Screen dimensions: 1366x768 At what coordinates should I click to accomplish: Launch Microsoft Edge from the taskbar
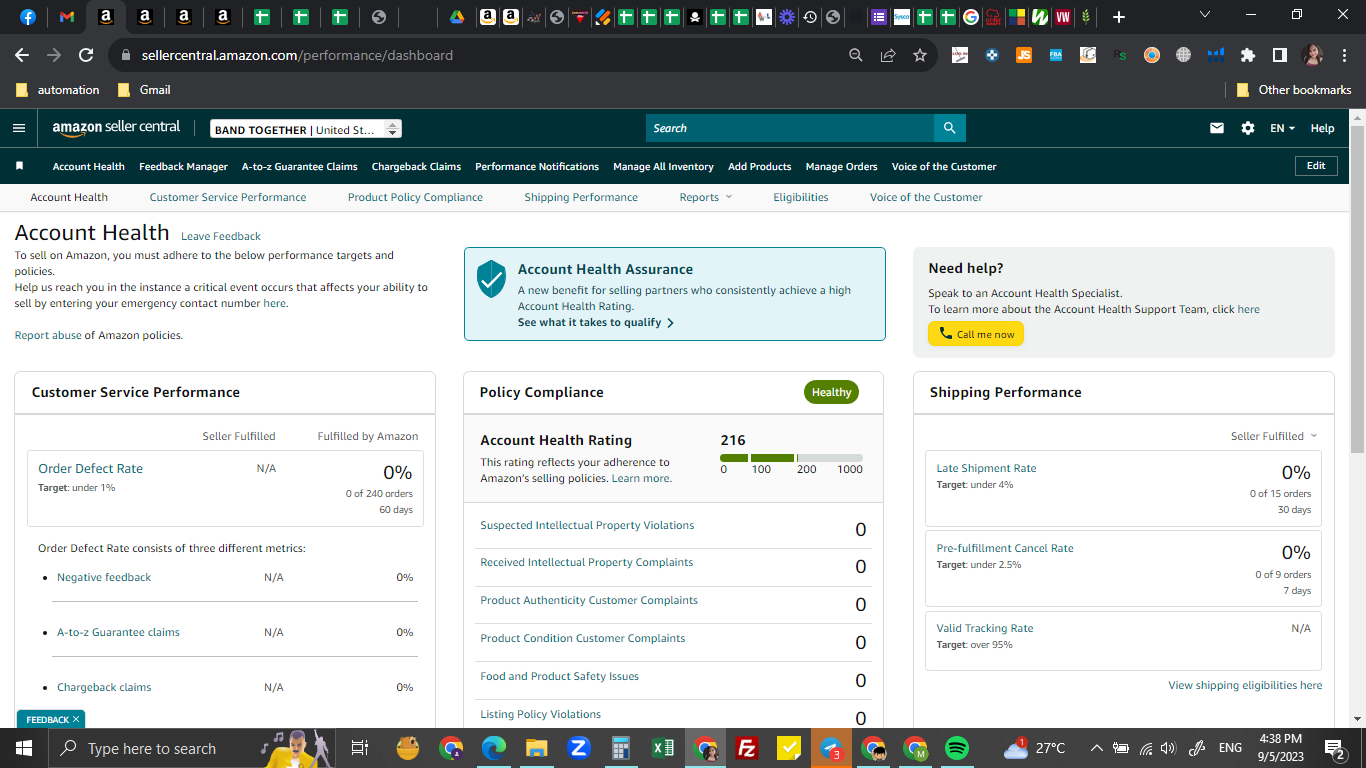coord(493,748)
